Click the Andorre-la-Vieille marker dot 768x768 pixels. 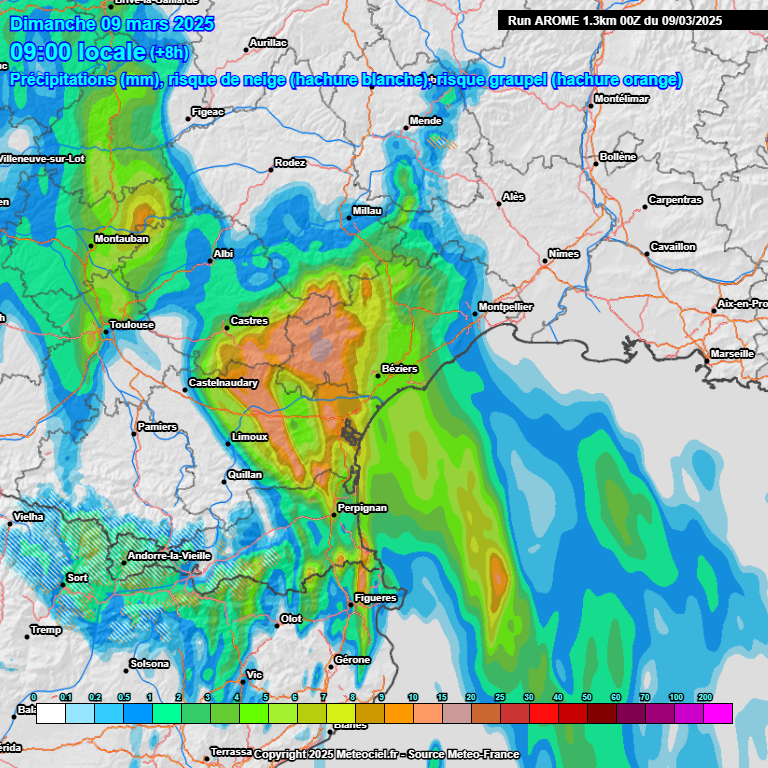click(x=124, y=563)
